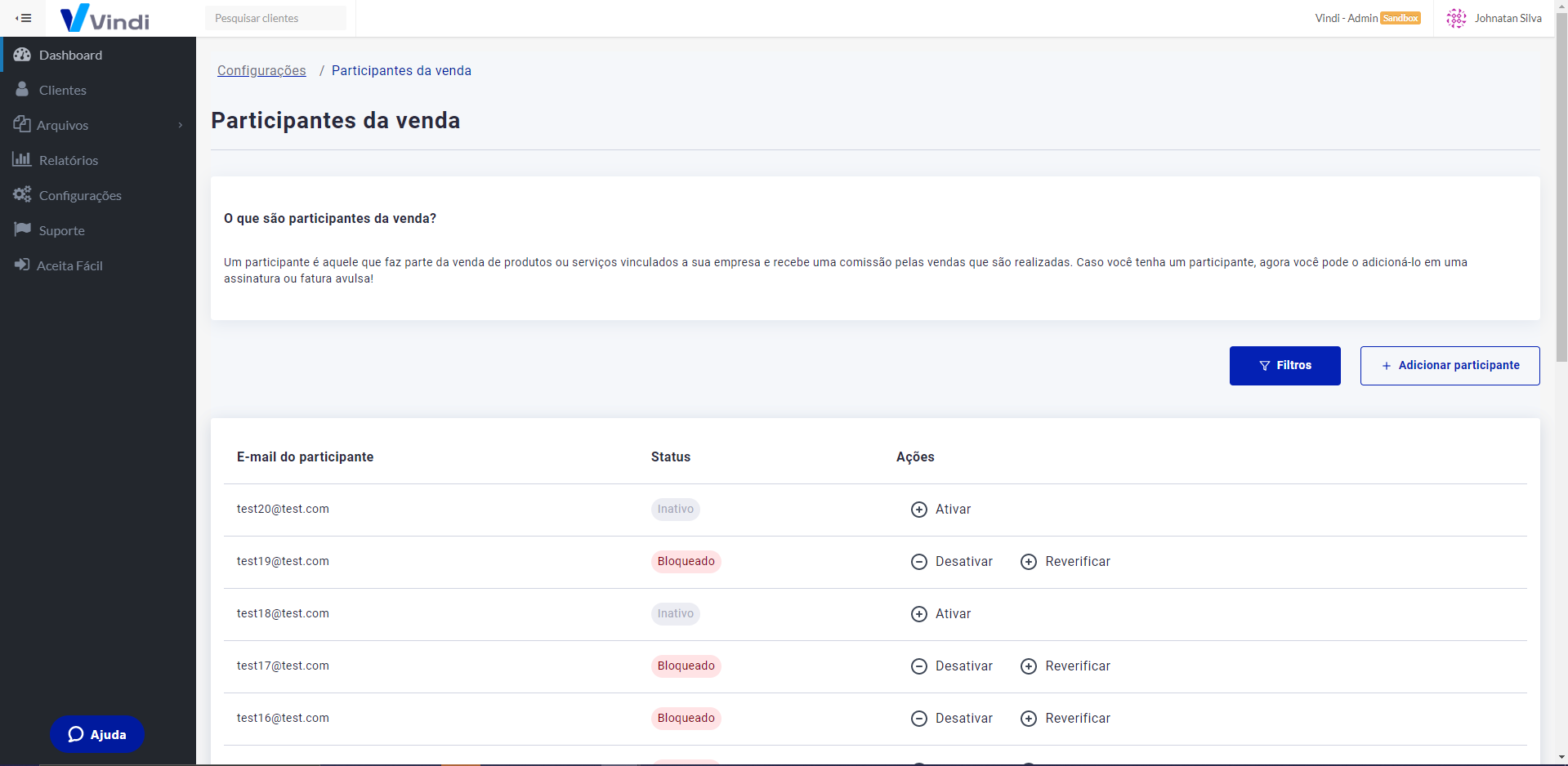This screenshot has width=1568, height=766.
Task: Focus the Pesquisar clientes search field
Action: (x=275, y=18)
